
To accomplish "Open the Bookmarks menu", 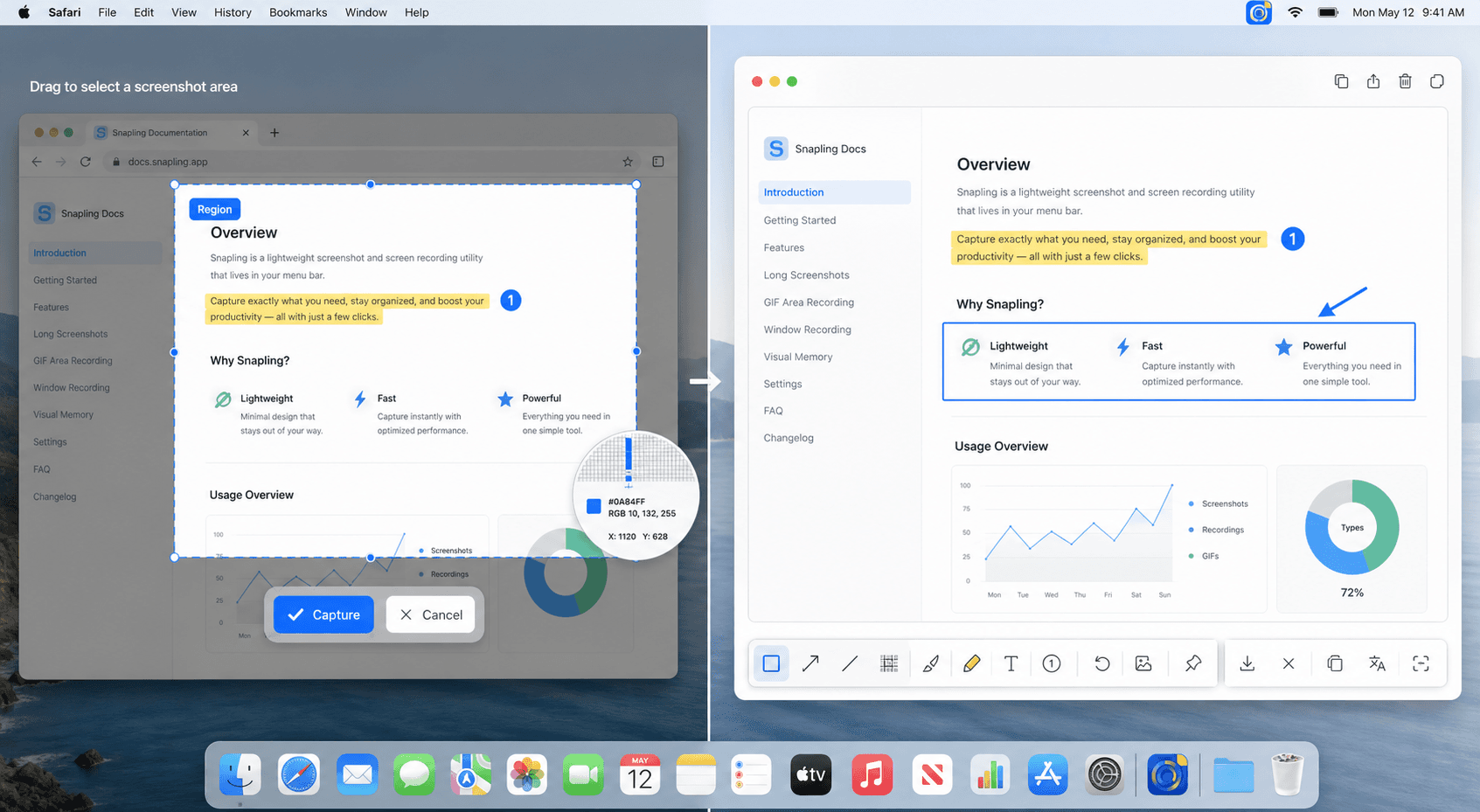I will tap(298, 12).
